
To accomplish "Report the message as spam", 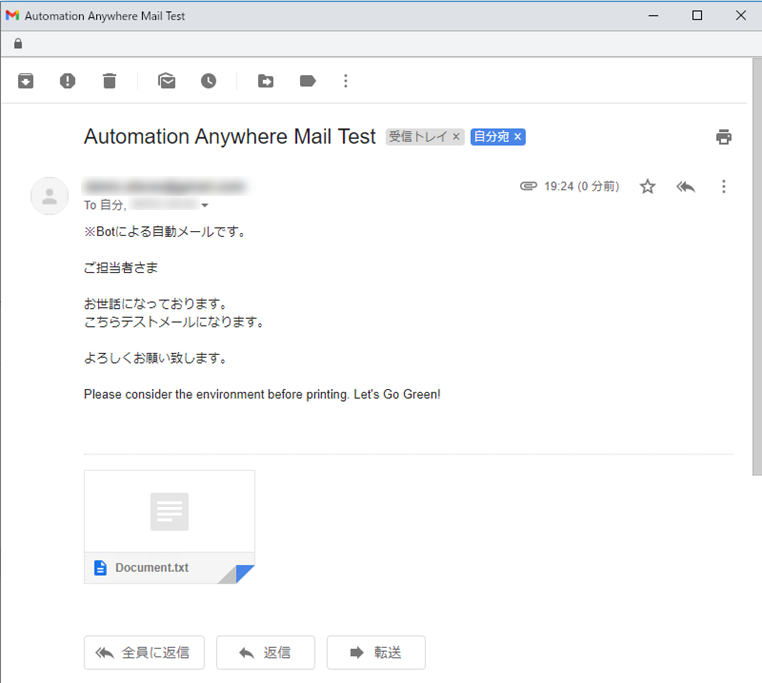I will 68,81.
